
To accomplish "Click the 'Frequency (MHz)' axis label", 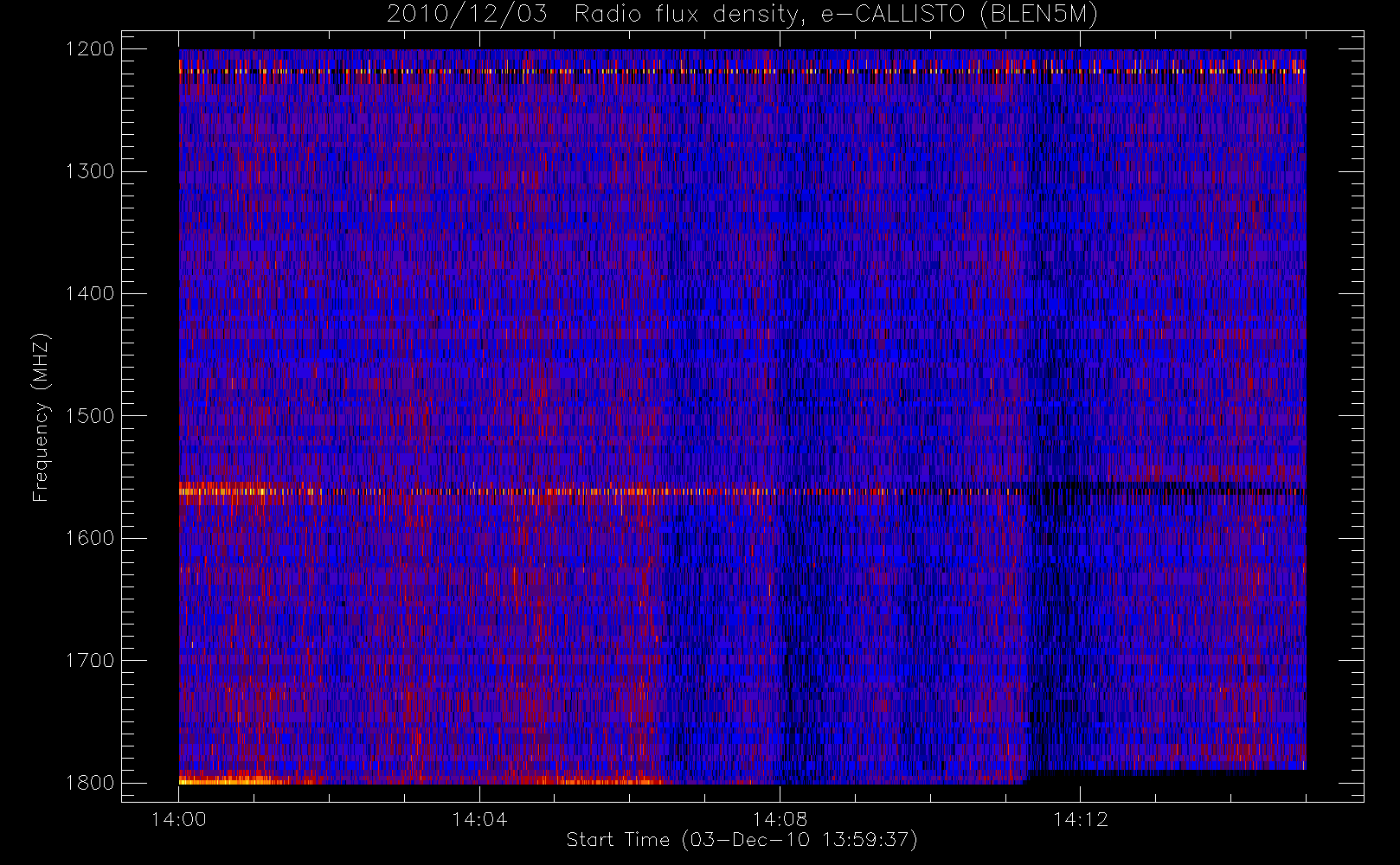I will pos(40,417).
